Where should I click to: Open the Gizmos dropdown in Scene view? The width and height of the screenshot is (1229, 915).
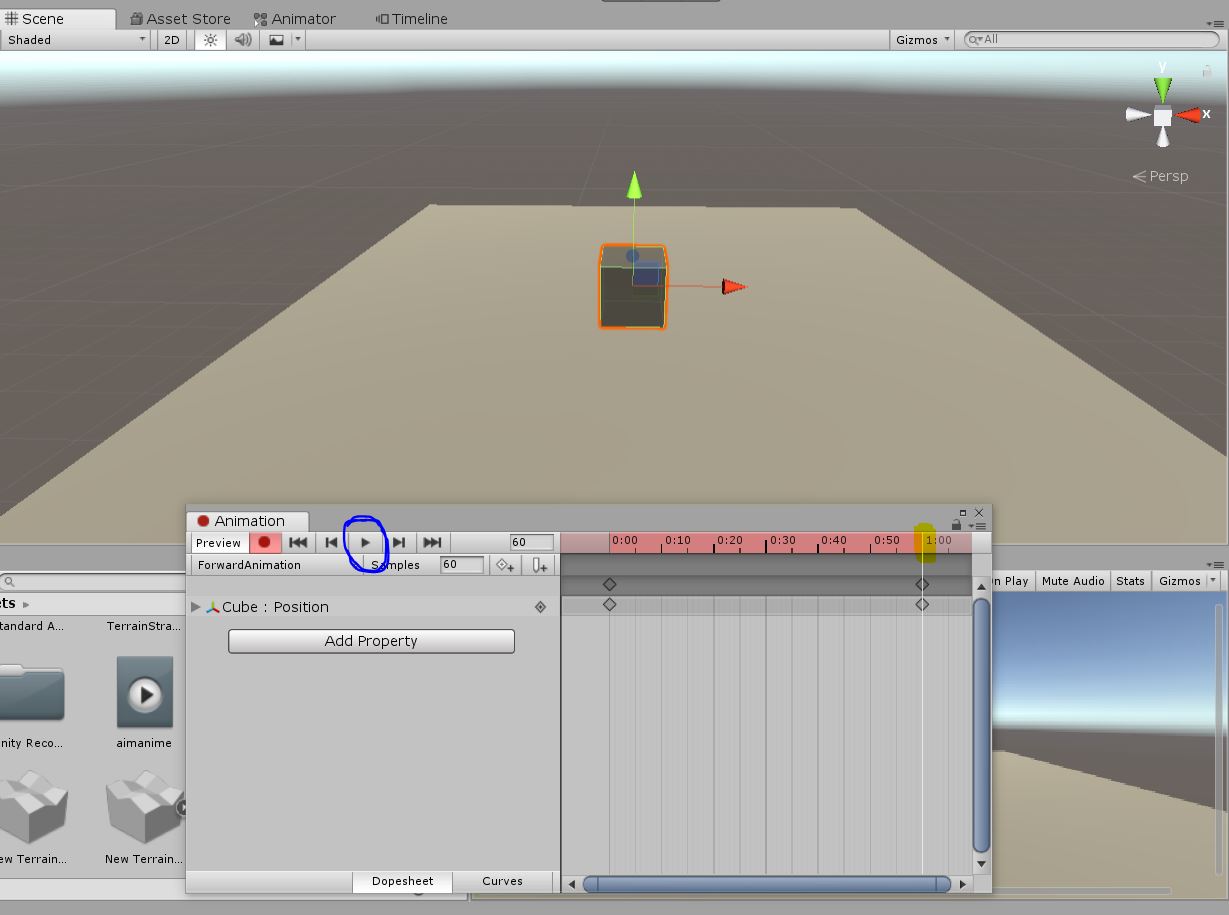click(919, 40)
